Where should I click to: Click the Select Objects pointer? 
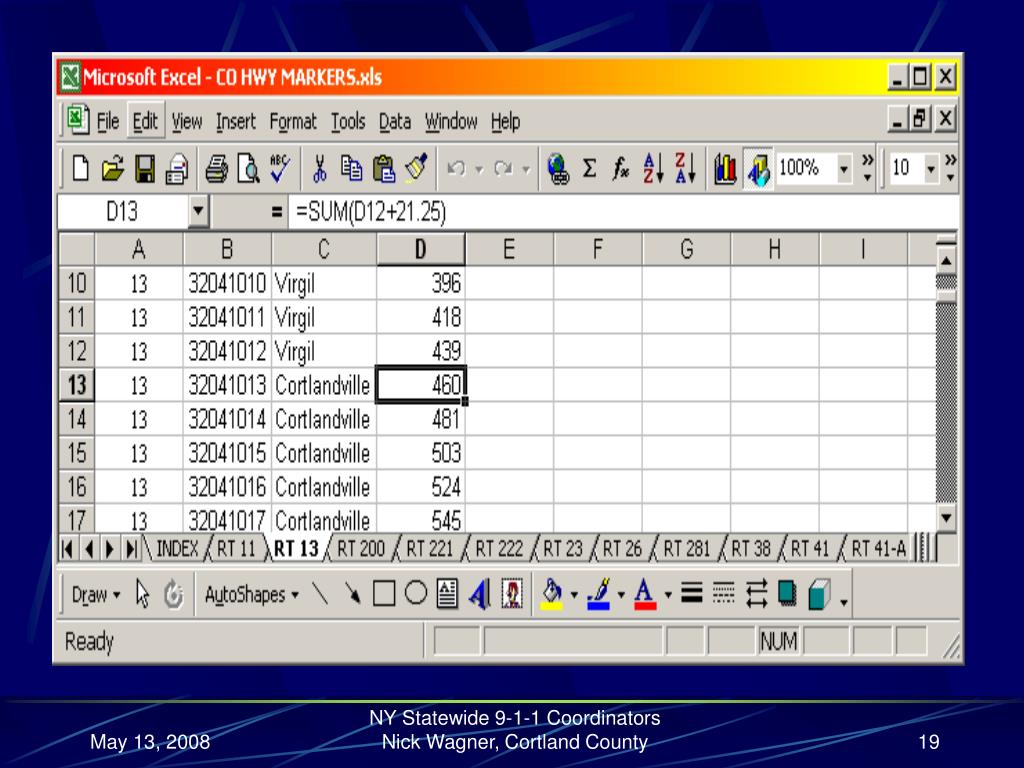click(142, 594)
